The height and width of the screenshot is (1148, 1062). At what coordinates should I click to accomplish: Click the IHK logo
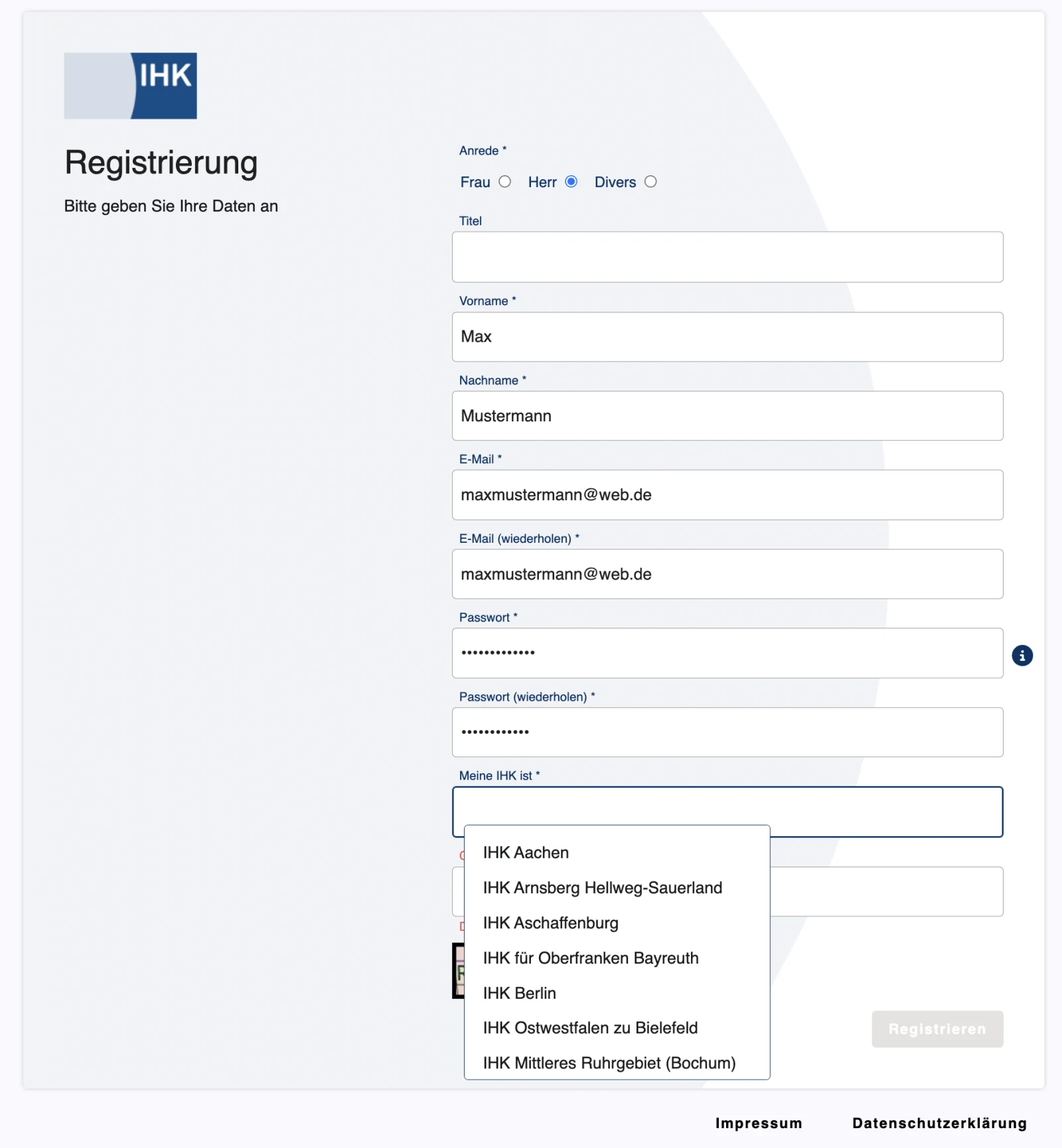130,86
